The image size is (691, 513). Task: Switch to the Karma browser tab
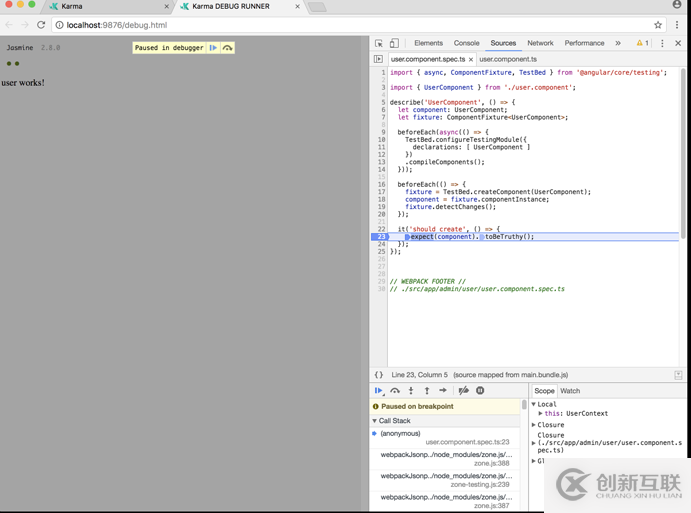pyautogui.click(x=106, y=6)
